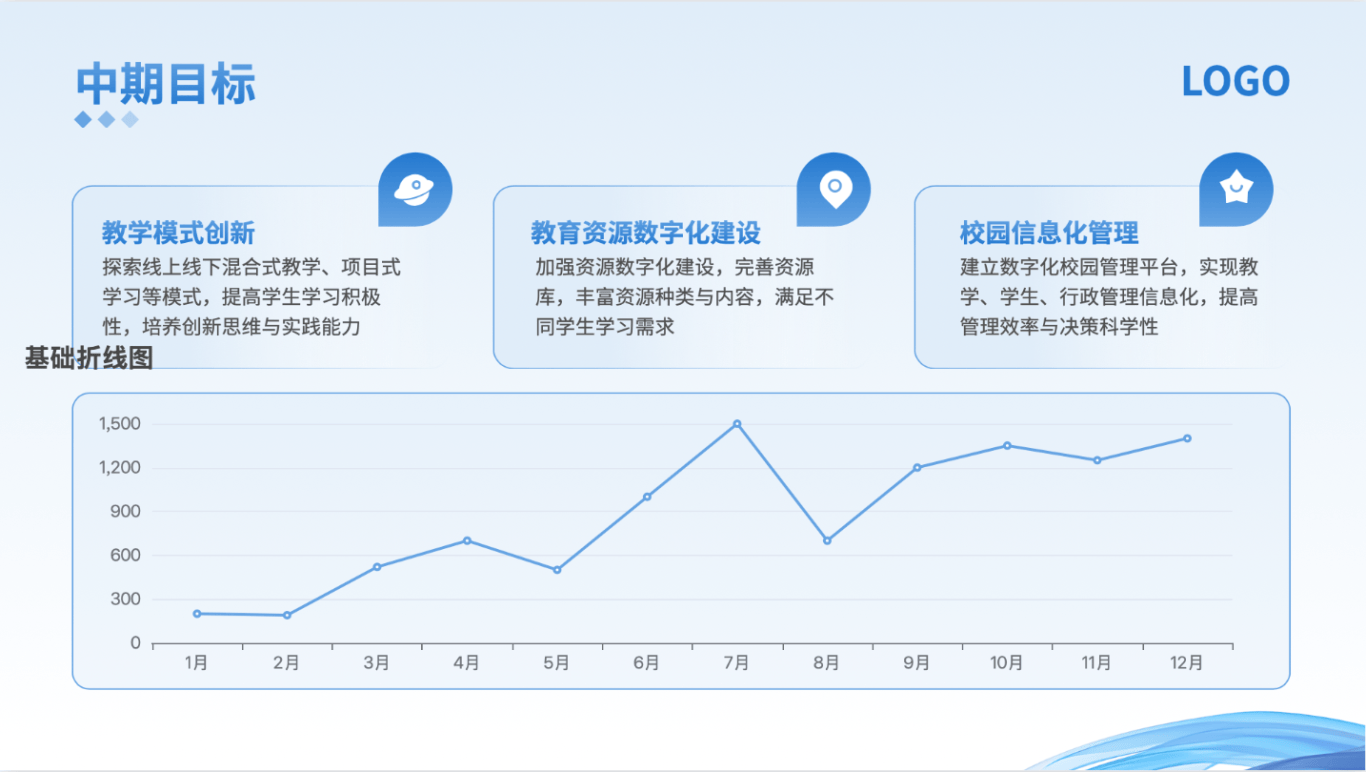
Task: Click the line chart data point for 8月
Action: [x=827, y=540]
